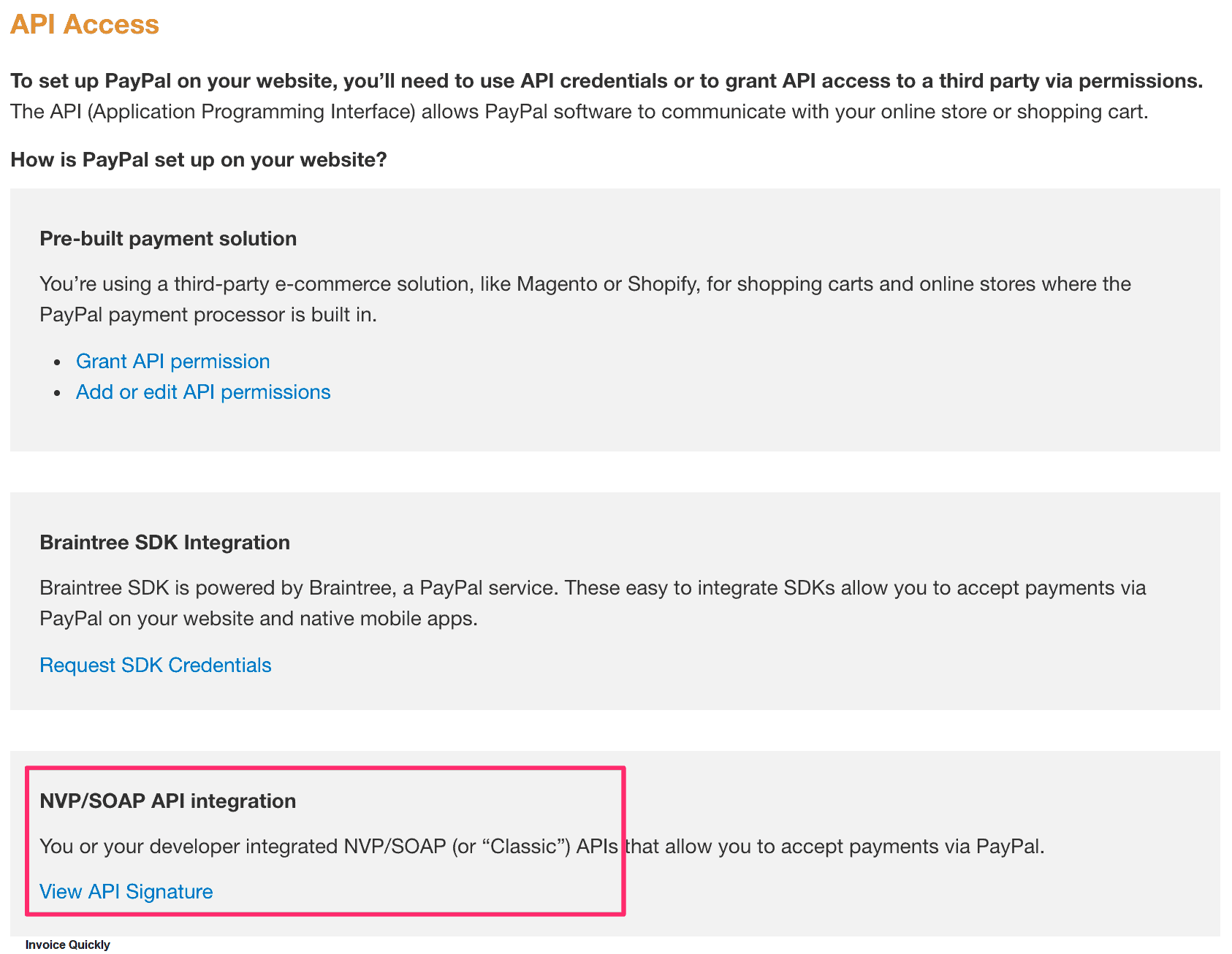
Task: Click the "Braintree SDK is powered by" line
Action: point(592,588)
